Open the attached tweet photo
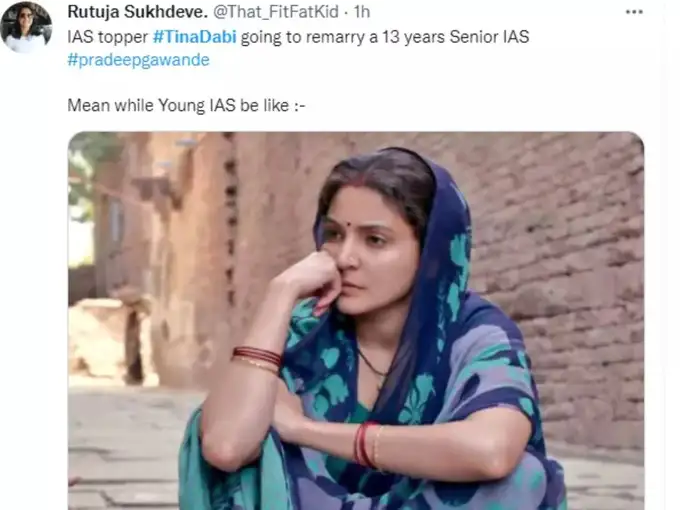The image size is (680, 510). pyautogui.click(x=356, y=320)
